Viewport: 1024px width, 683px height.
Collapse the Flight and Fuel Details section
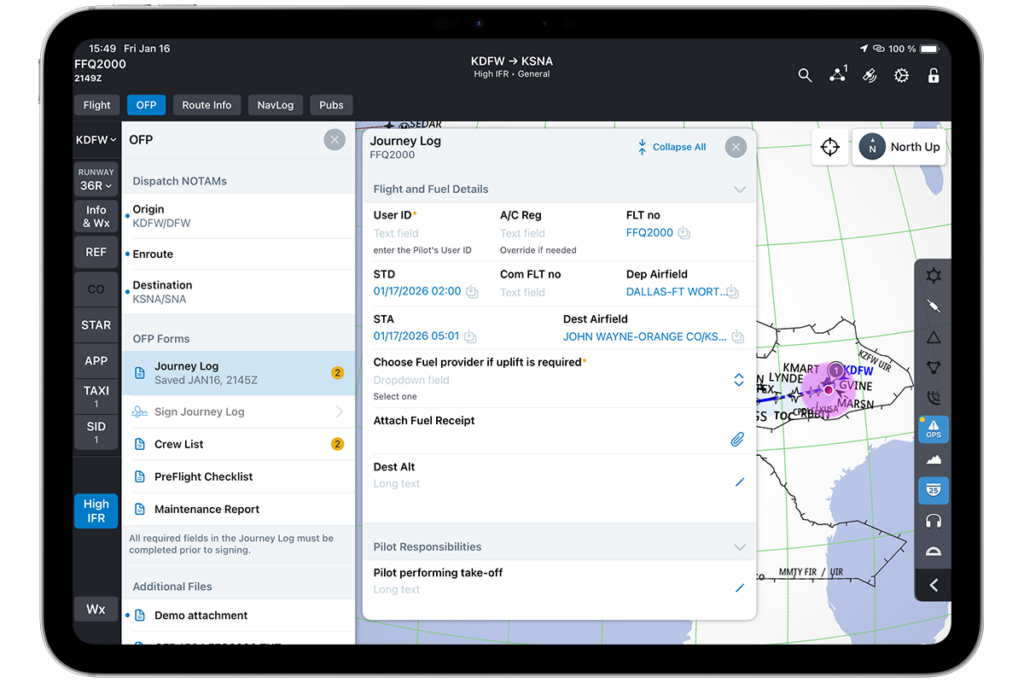click(739, 189)
